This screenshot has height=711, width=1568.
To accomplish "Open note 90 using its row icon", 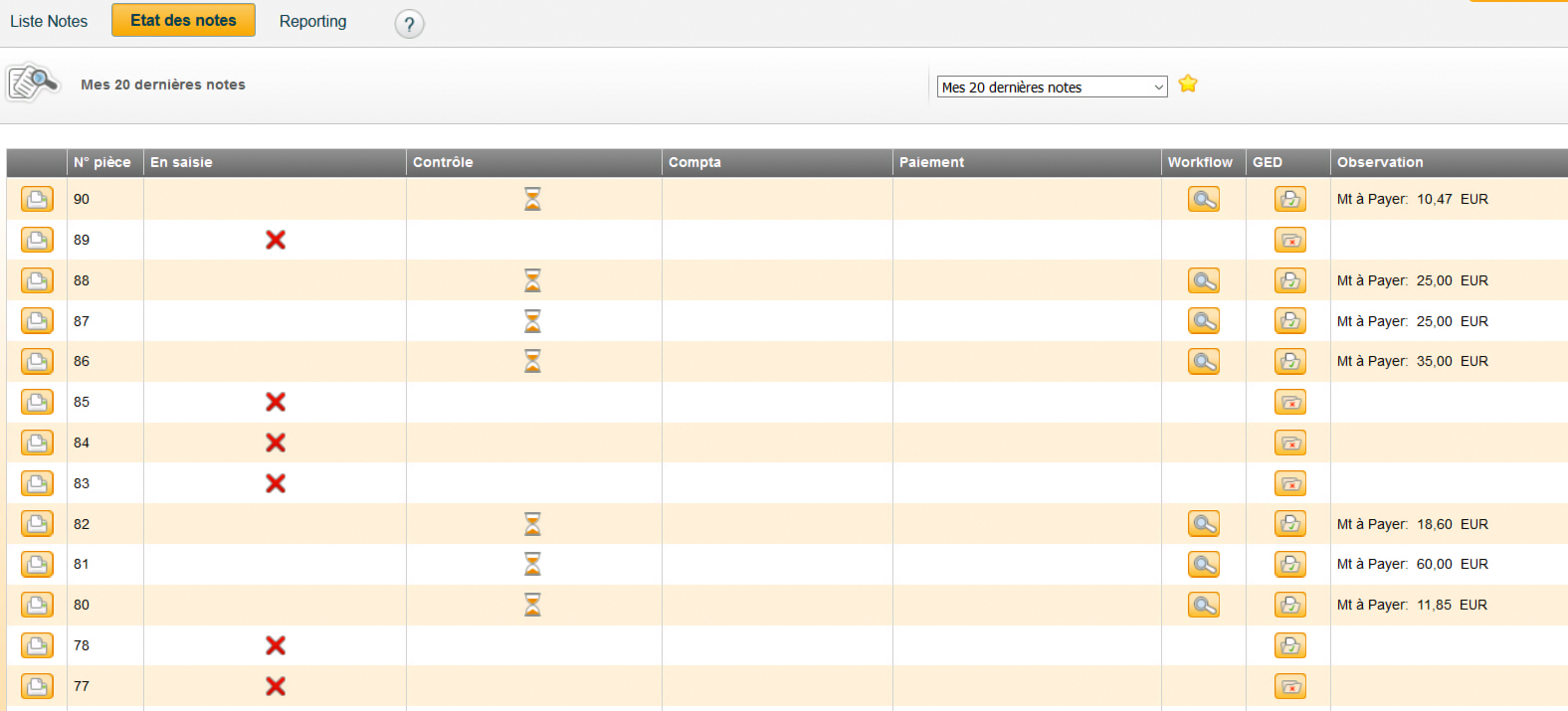I will click(x=37, y=200).
